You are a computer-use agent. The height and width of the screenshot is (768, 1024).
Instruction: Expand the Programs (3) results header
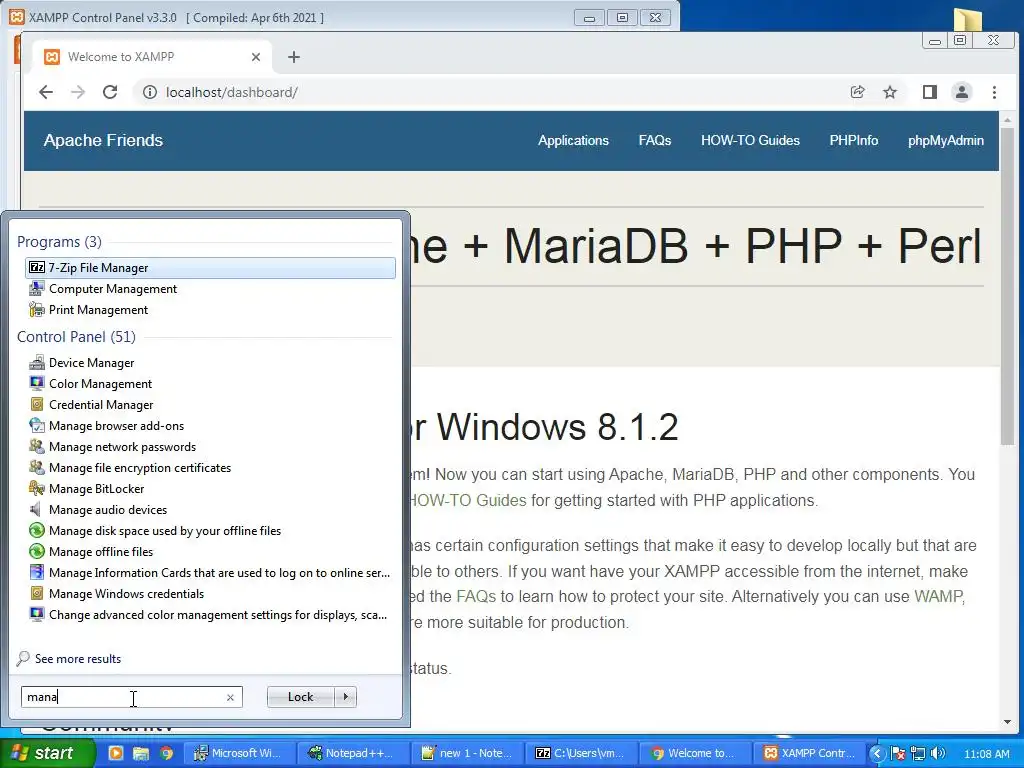pyautogui.click(x=59, y=242)
